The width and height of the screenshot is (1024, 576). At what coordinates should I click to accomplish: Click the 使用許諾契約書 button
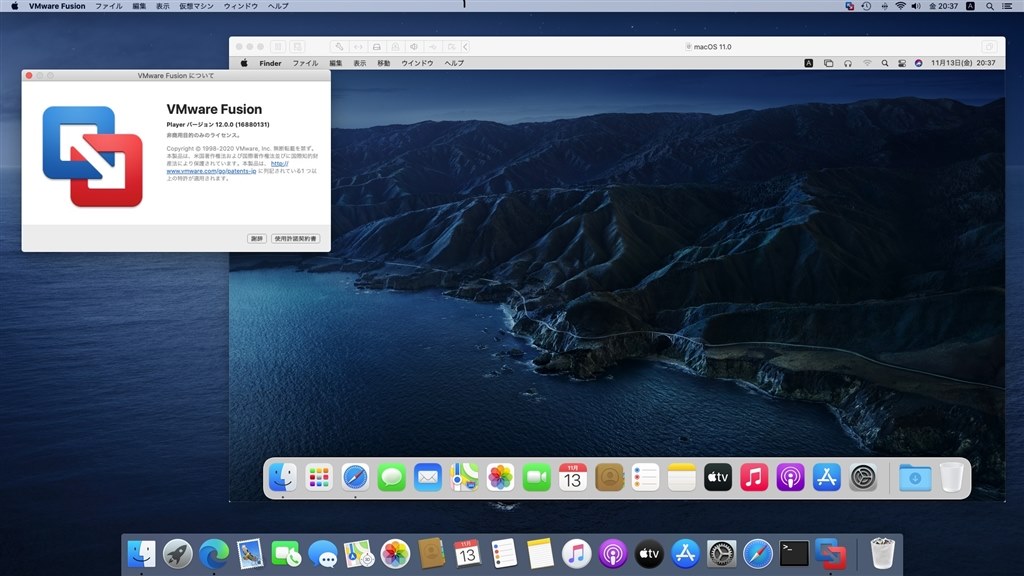(x=295, y=238)
